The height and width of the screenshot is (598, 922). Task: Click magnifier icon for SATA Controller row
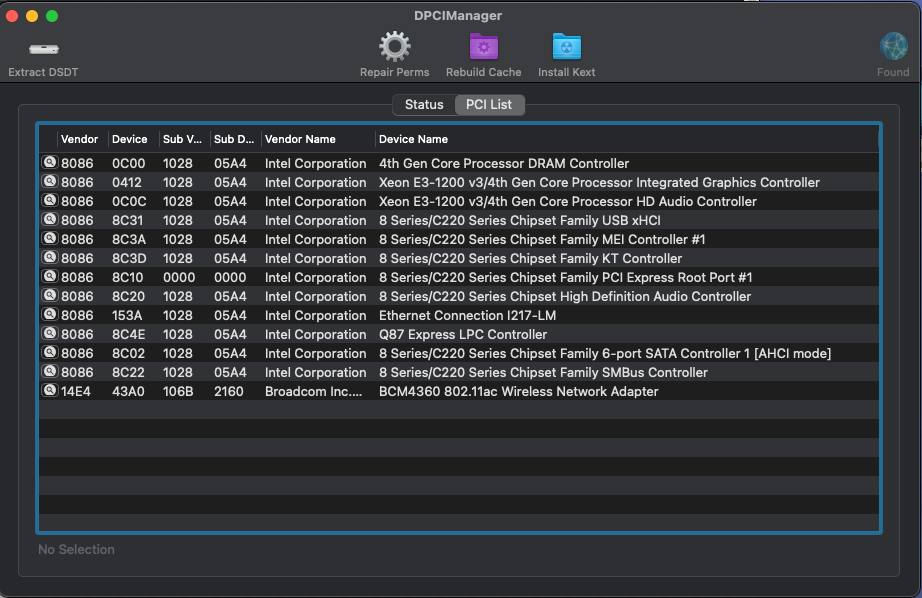coord(50,352)
